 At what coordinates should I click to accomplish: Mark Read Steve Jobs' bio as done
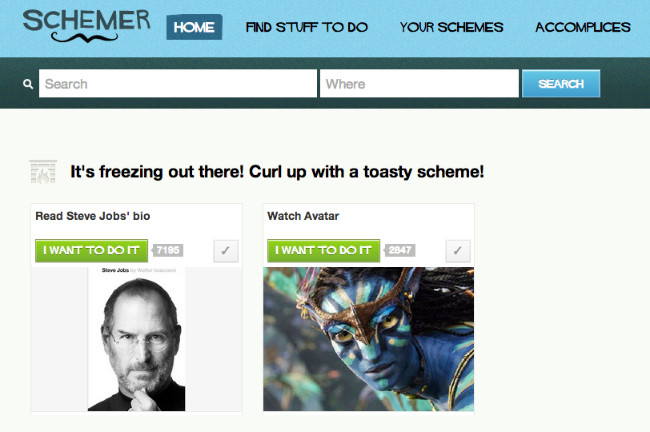click(226, 251)
